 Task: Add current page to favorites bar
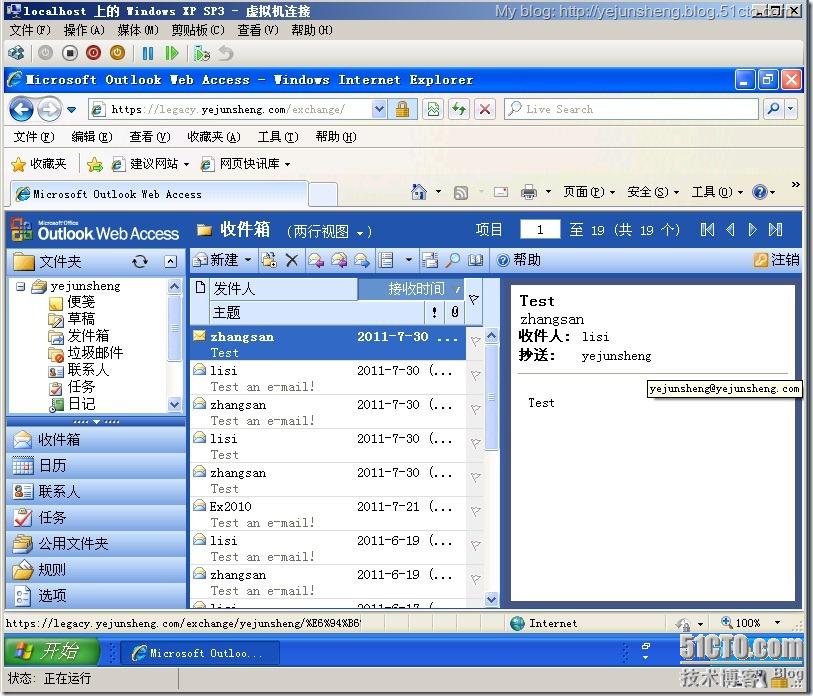(95, 164)
